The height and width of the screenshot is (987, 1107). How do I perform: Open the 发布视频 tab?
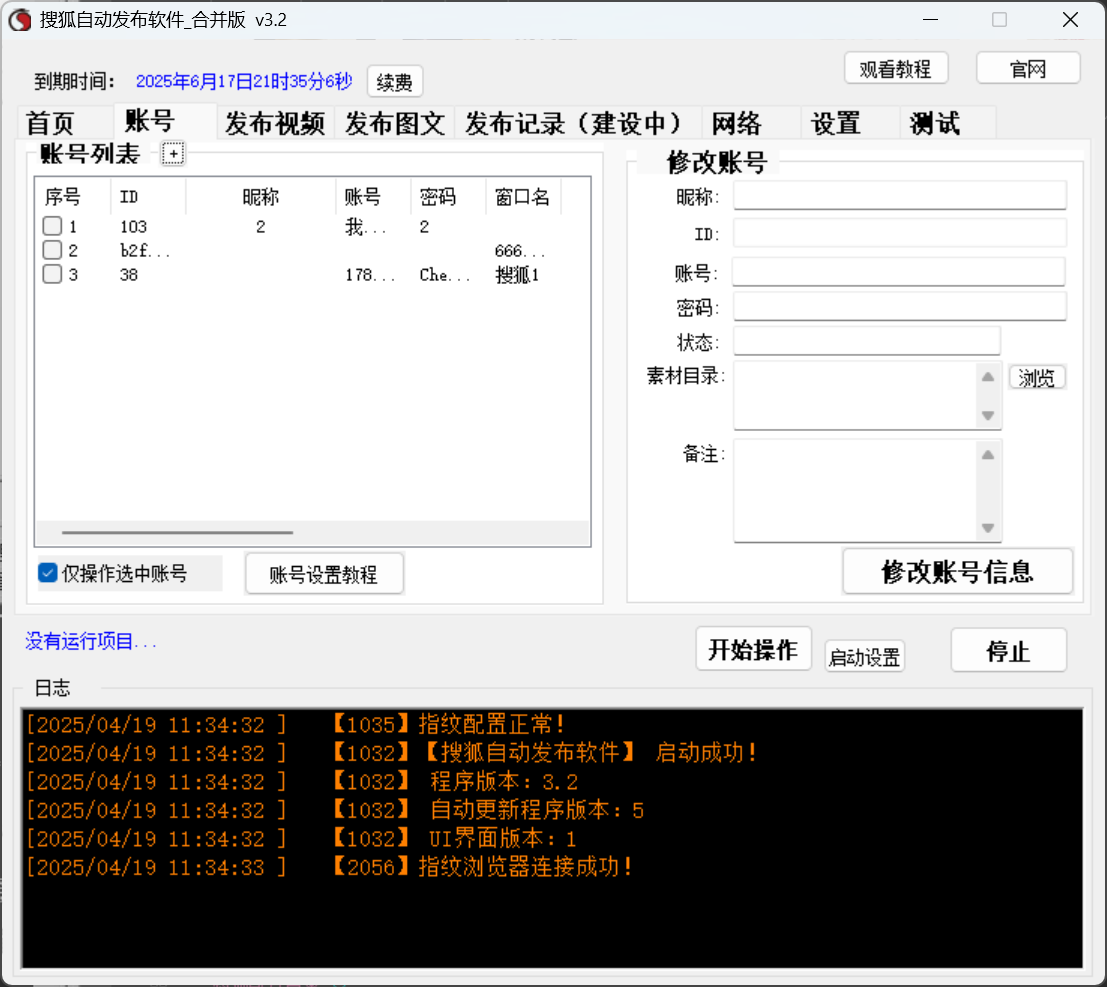click(x=275, y=123)
